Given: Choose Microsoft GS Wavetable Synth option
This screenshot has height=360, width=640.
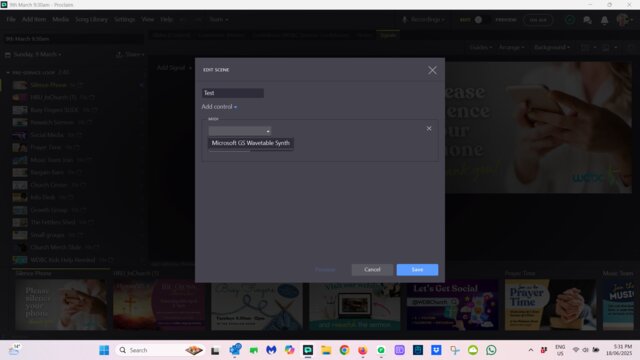Looking at the screenshot, I should [251, 143].
